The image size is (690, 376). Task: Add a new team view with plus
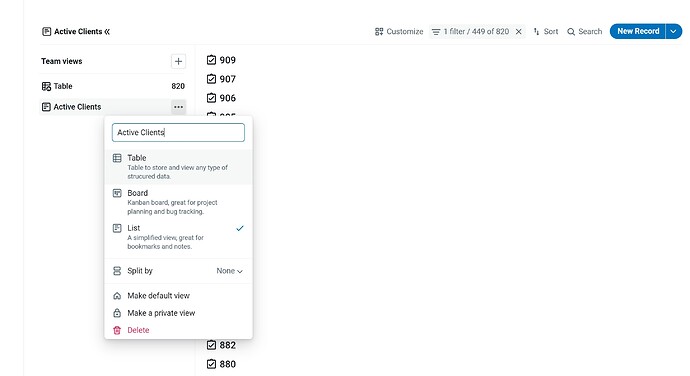click(178, 61)
